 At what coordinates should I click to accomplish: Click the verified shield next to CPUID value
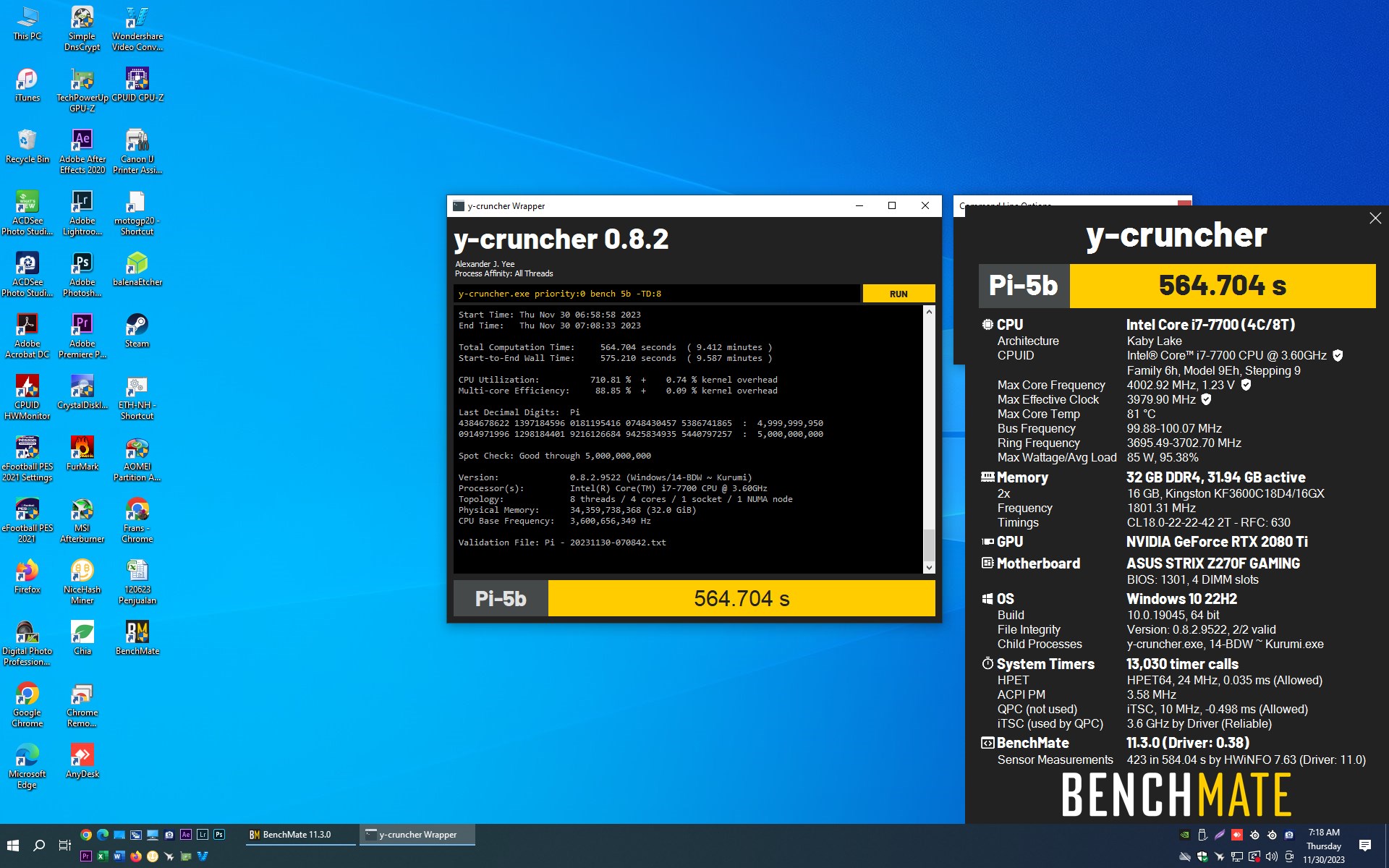(1338, 355)
